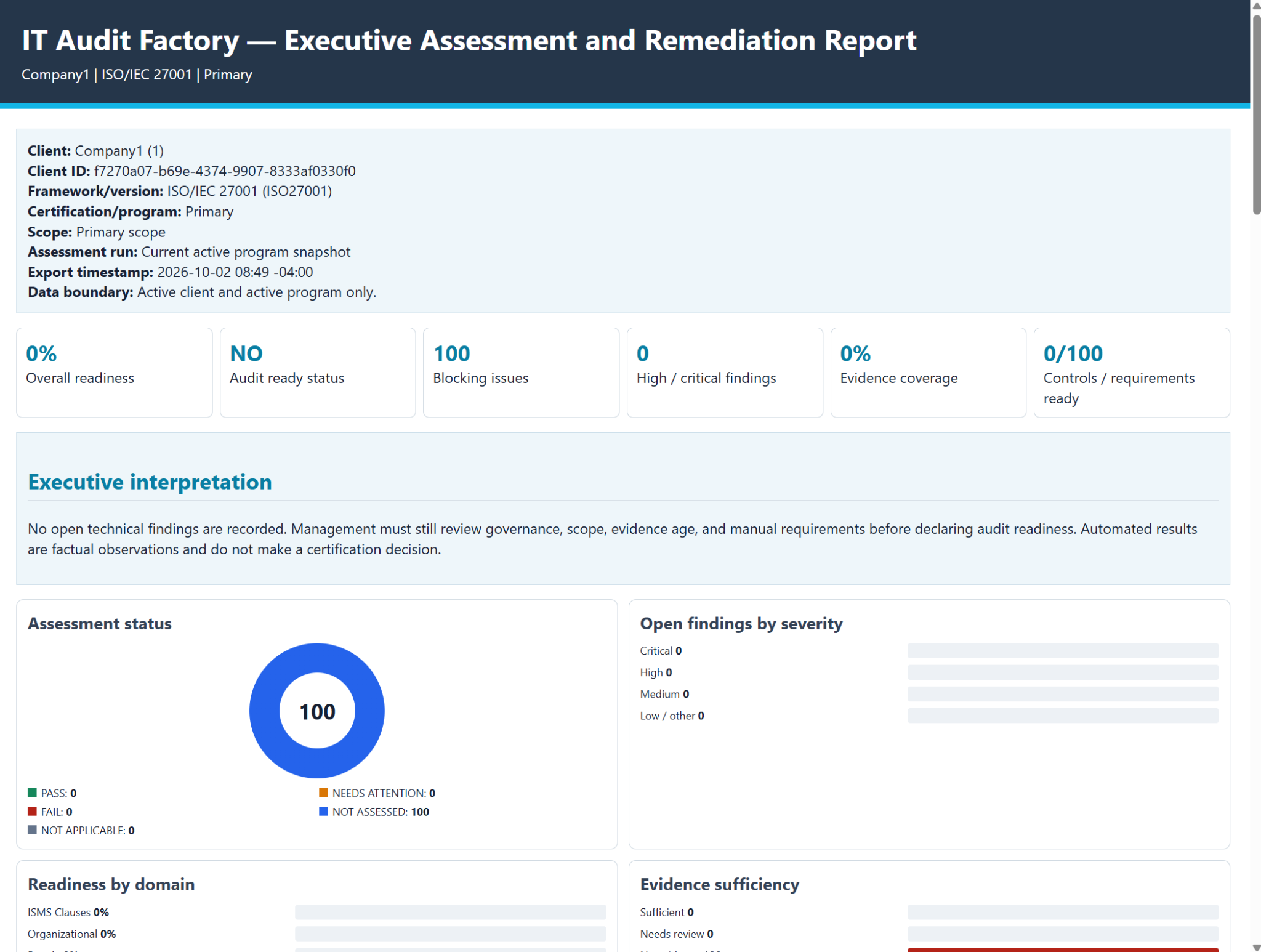1261x952 pixels.
Task: Click the Framework/version line
Action: pos(180,191)
